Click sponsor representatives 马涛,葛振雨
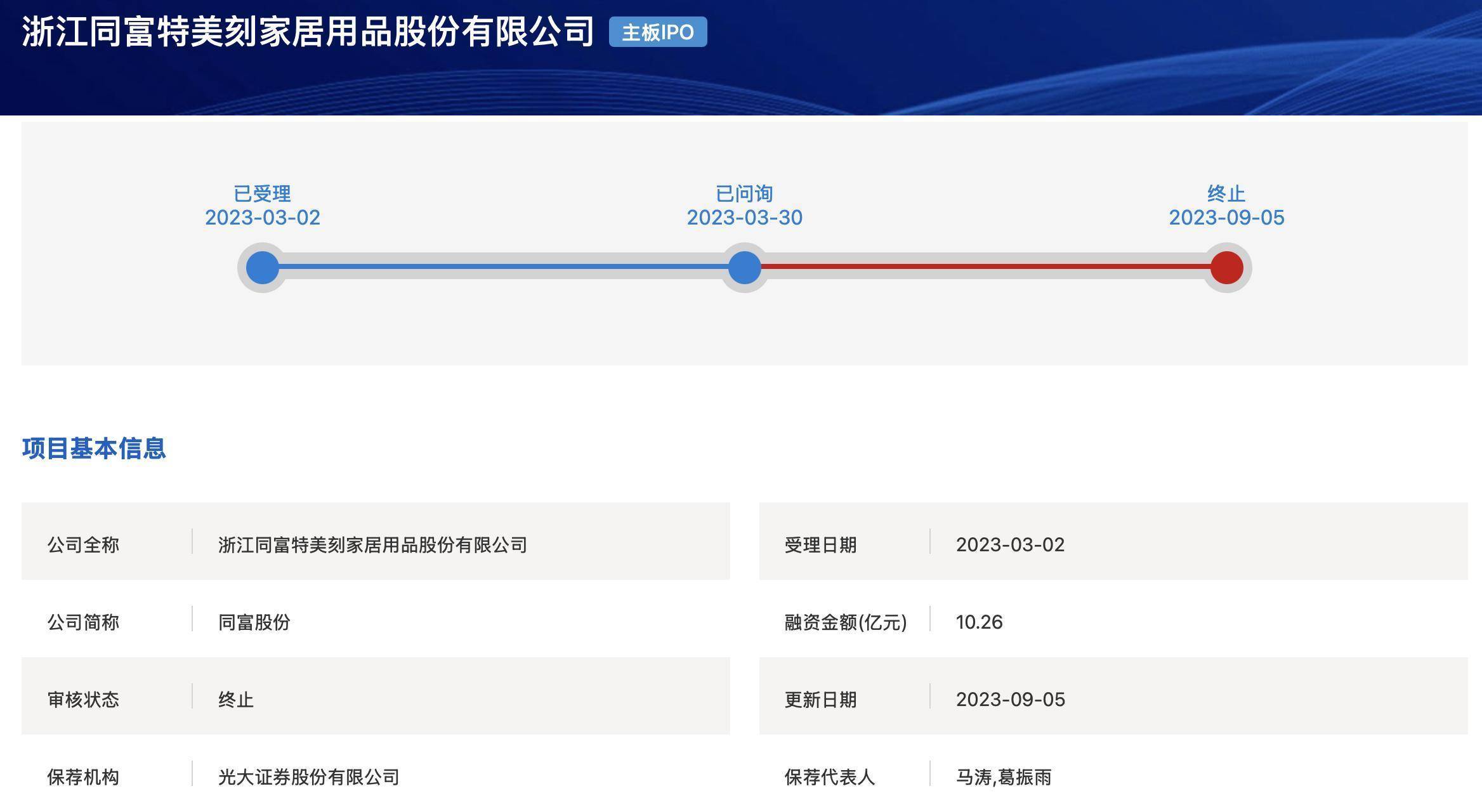The height and width of the screenshot is (812, 1482). click(x=1003, y=777)
